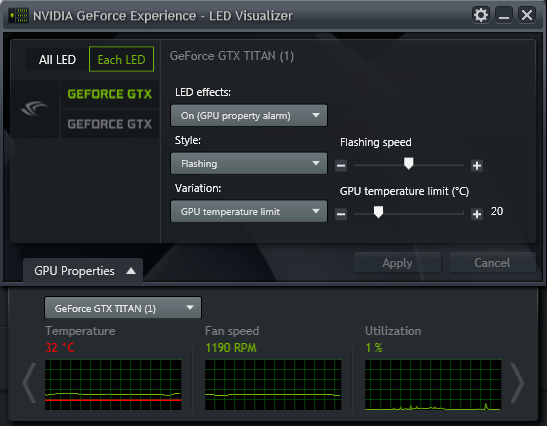Open the Style dropdown showing Flashing

tap(249, 163)
